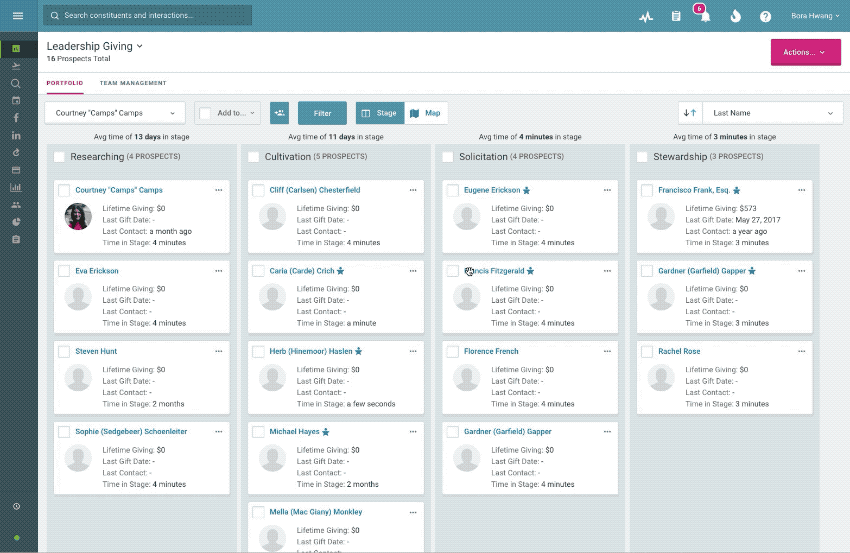This screenshot has height=553, width=850.
Task: Expand the Last Name sort dropdown
Action: (x=771, y=113)
